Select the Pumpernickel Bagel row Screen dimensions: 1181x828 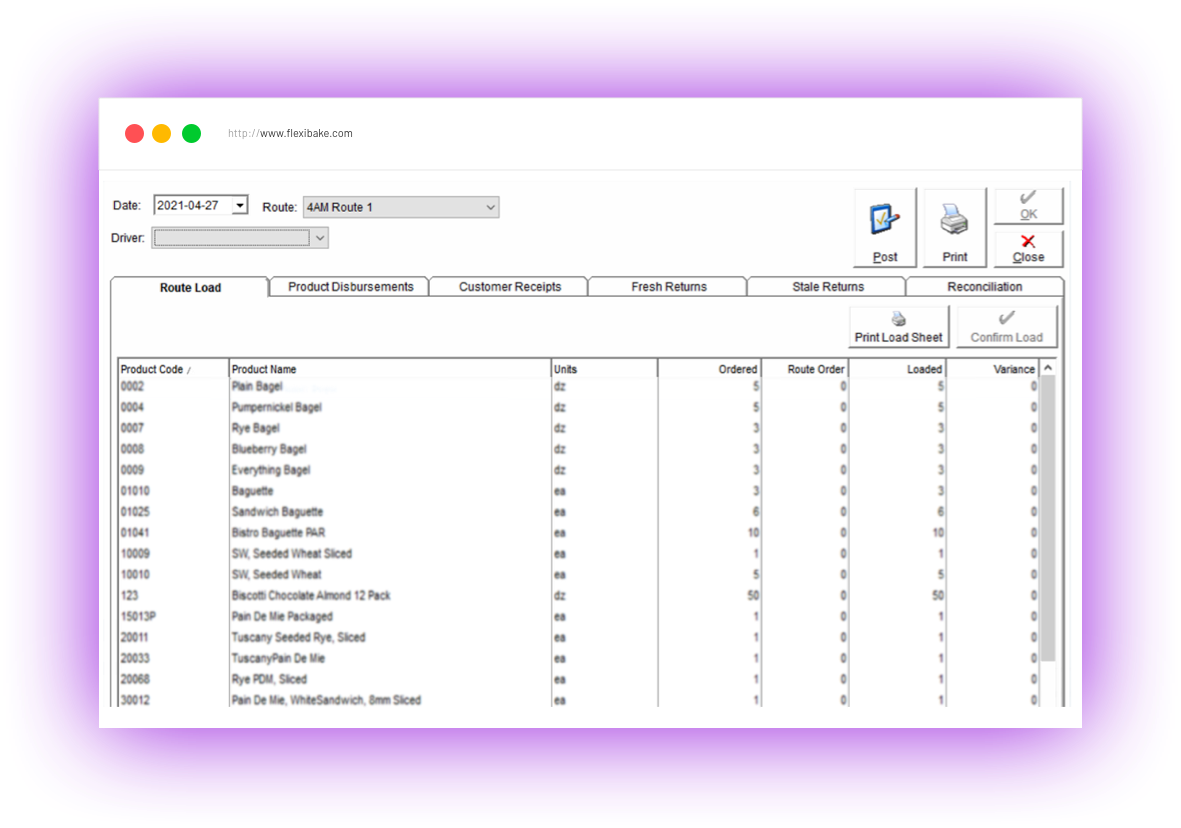pyautogui.click(x=578, y=408)
